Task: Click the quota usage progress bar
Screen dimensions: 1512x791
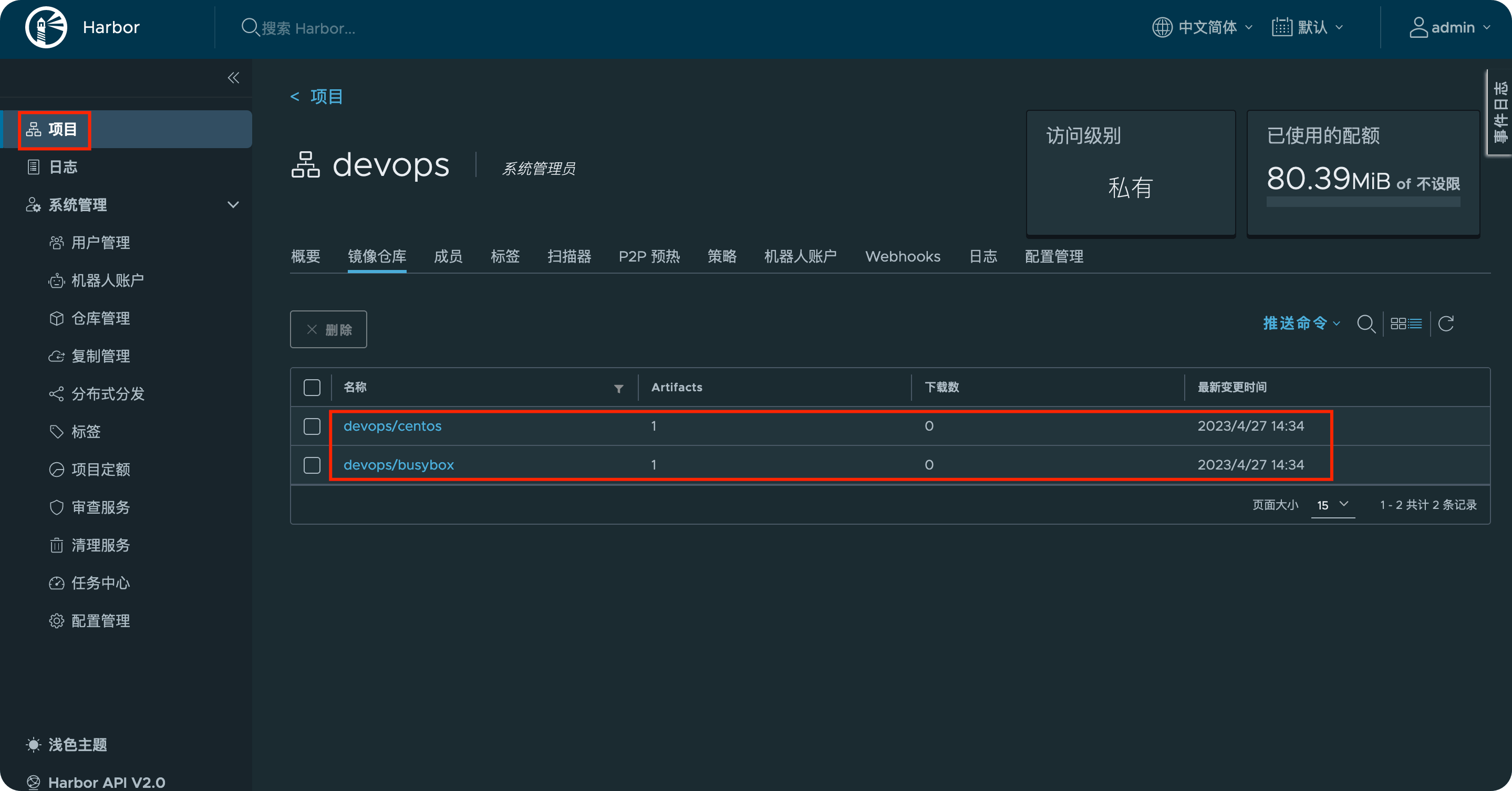Action: [x=1363, y=202]
